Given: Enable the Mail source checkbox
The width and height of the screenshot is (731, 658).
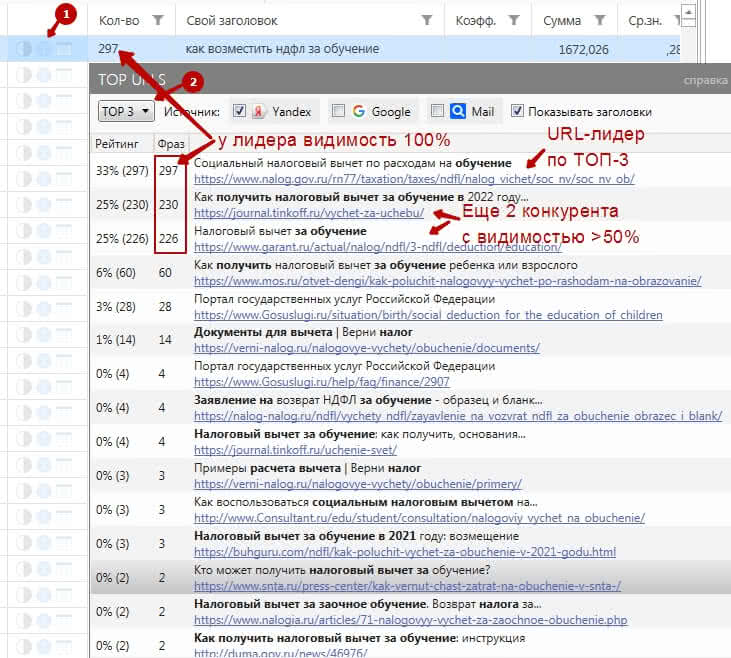Looking at the screenshot, I should click(x=437, y=111).
